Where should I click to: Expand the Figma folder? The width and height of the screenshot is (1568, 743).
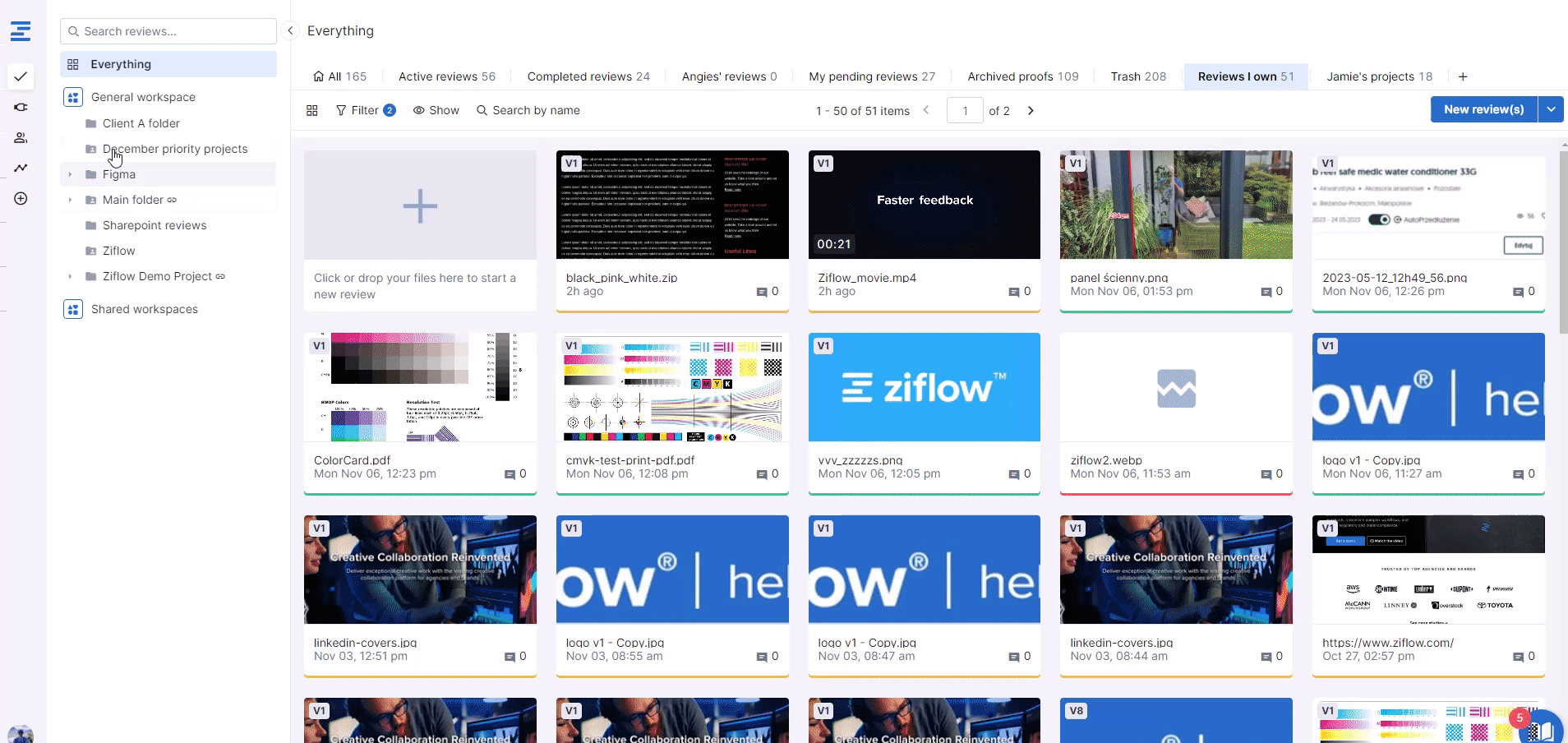coord(70,174)
